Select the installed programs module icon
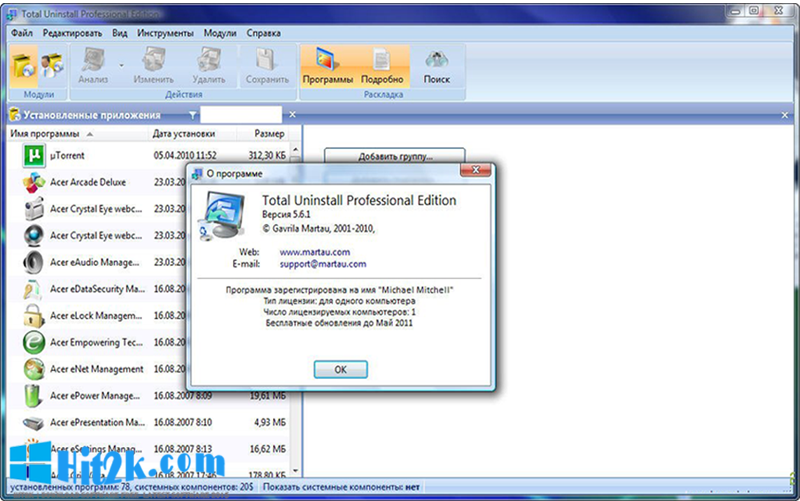 coord(23,66)
